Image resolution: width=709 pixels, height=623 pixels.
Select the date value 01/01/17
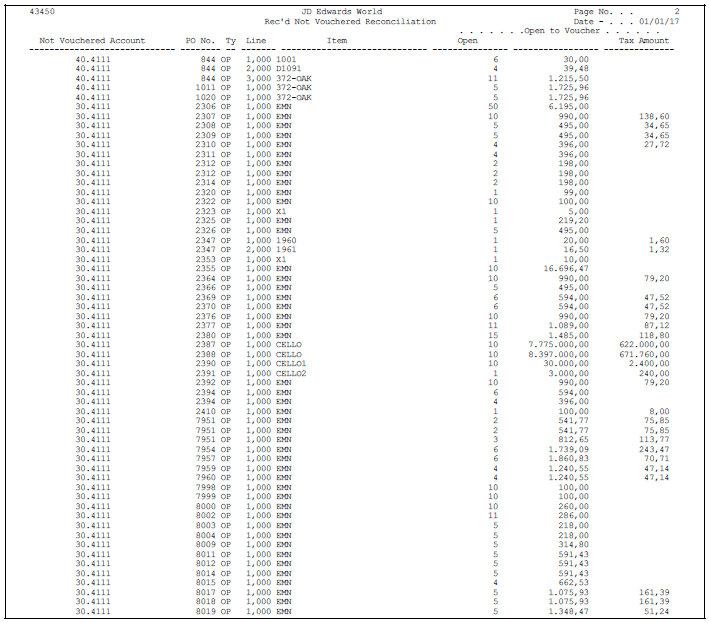[659, 21]
